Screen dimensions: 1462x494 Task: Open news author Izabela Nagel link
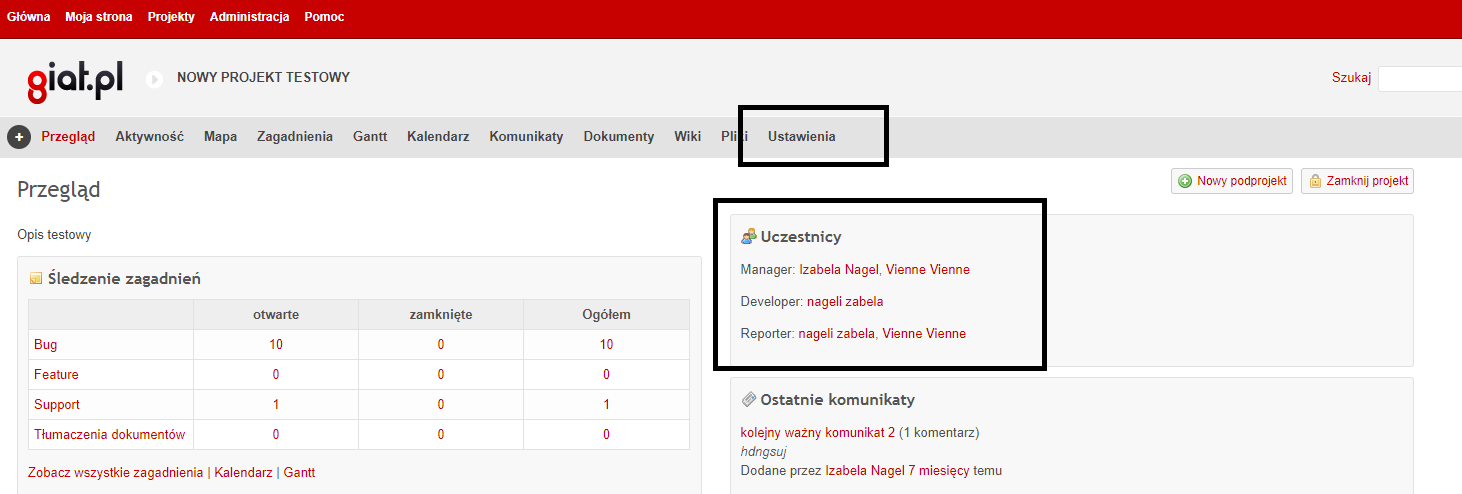coord(864,470)
